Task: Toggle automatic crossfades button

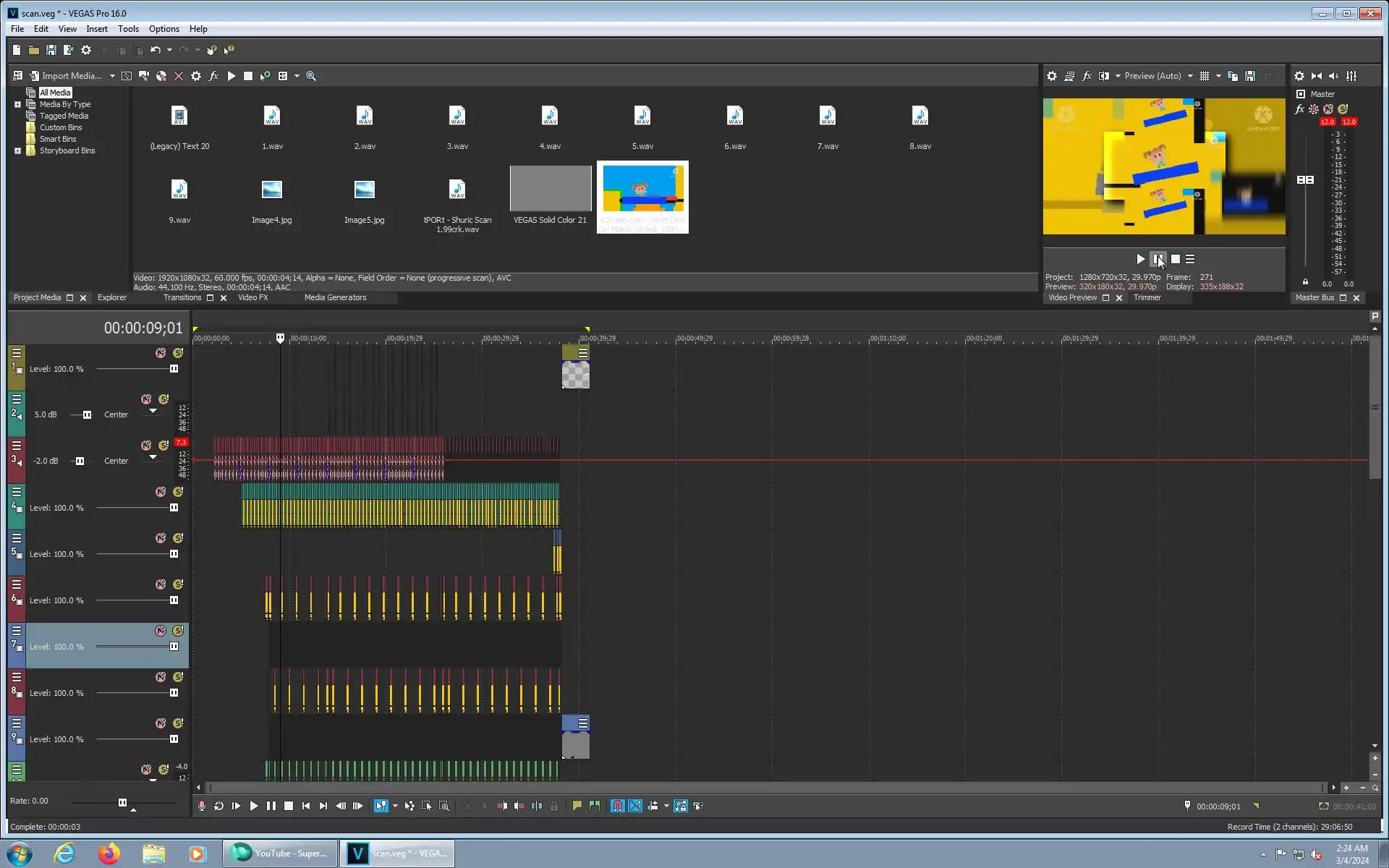Action: pos(635,806)
